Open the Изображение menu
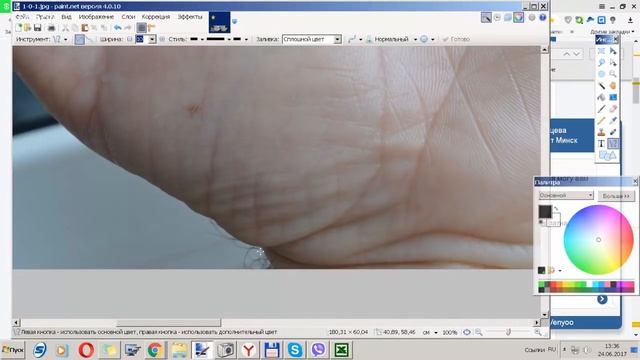640x360 pixels. coord(96,17)
